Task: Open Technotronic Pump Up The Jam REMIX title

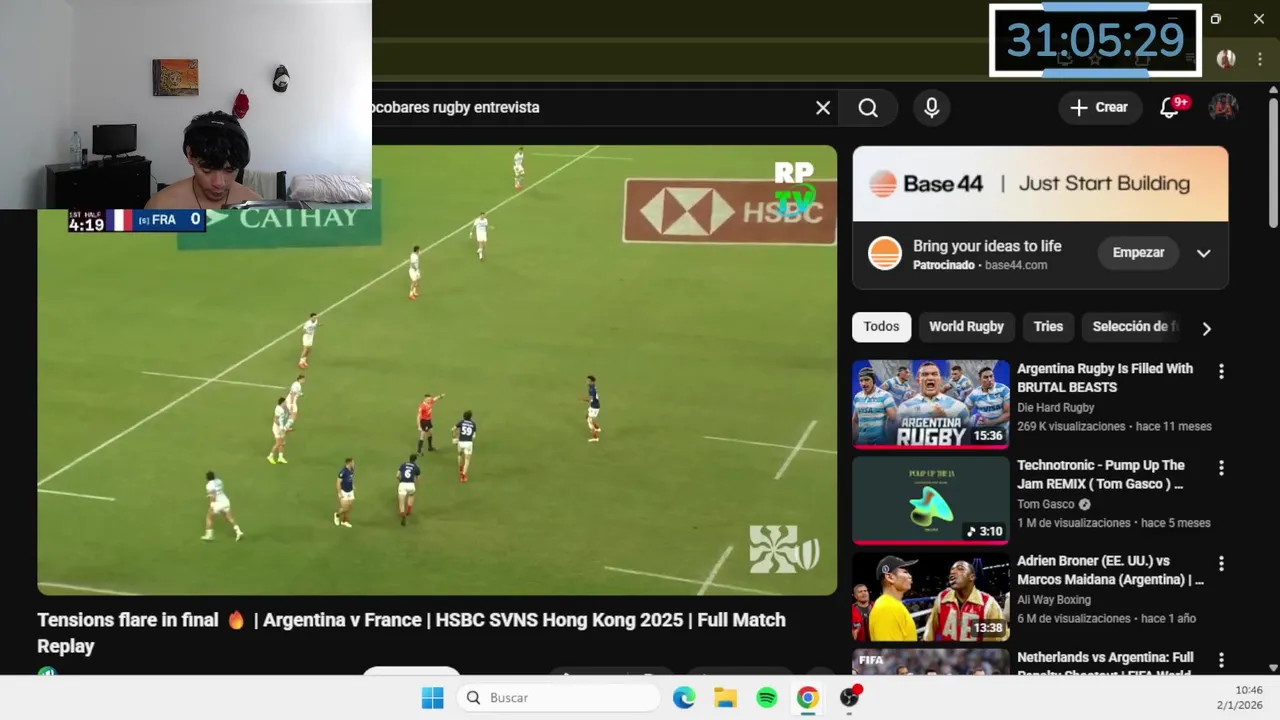Action: (x=1101, y=475)
